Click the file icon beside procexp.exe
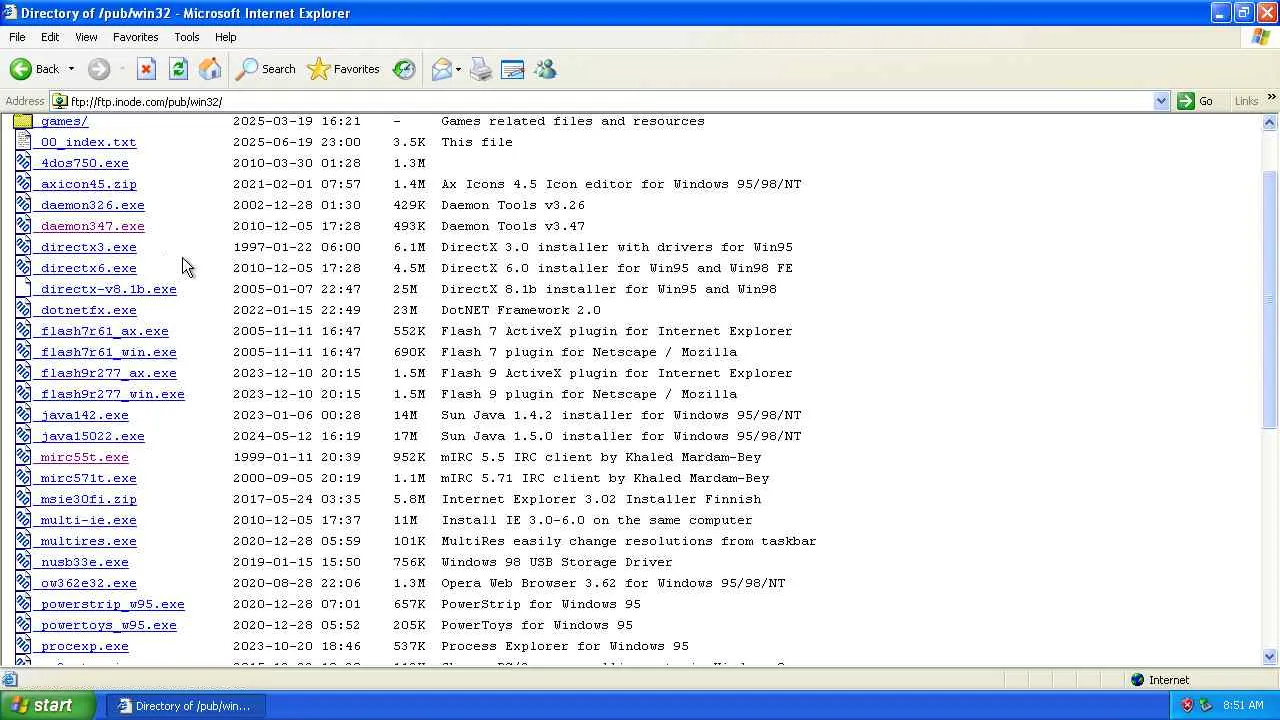Screen dimensions: 1280x720 [23, 646]
